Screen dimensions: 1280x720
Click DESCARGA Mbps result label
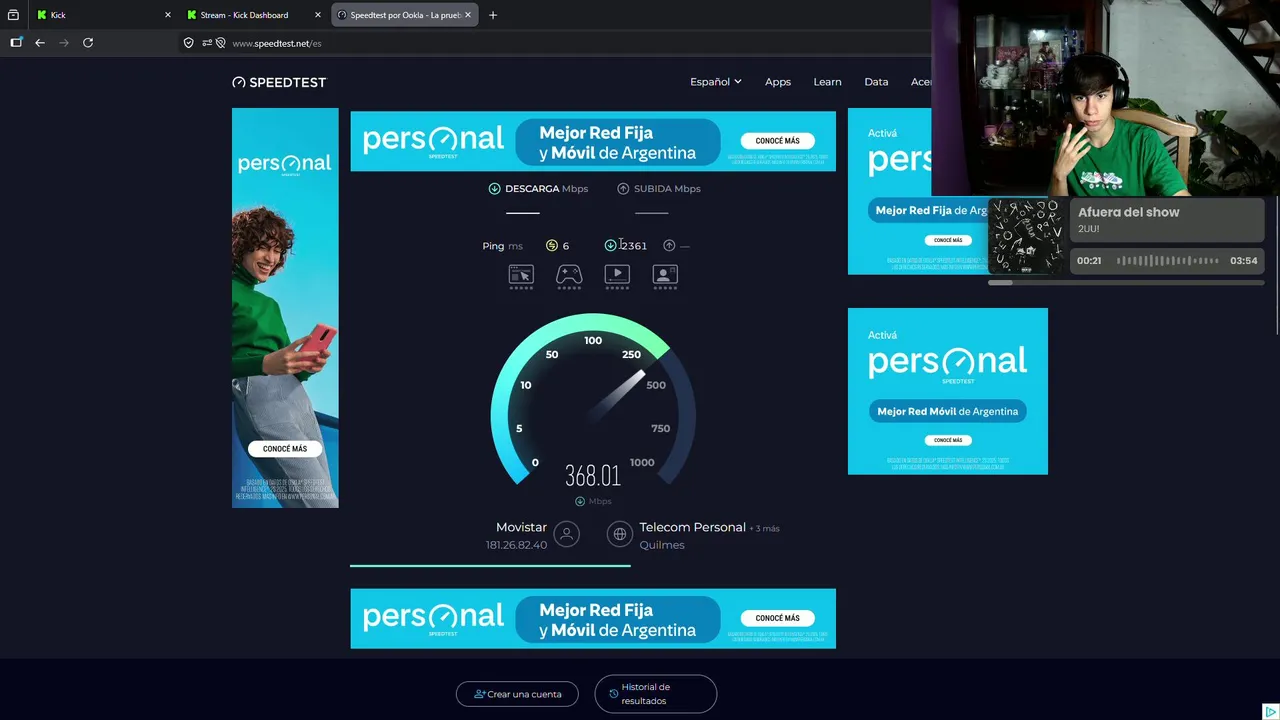pyautogui.click(x=538, y=188)
